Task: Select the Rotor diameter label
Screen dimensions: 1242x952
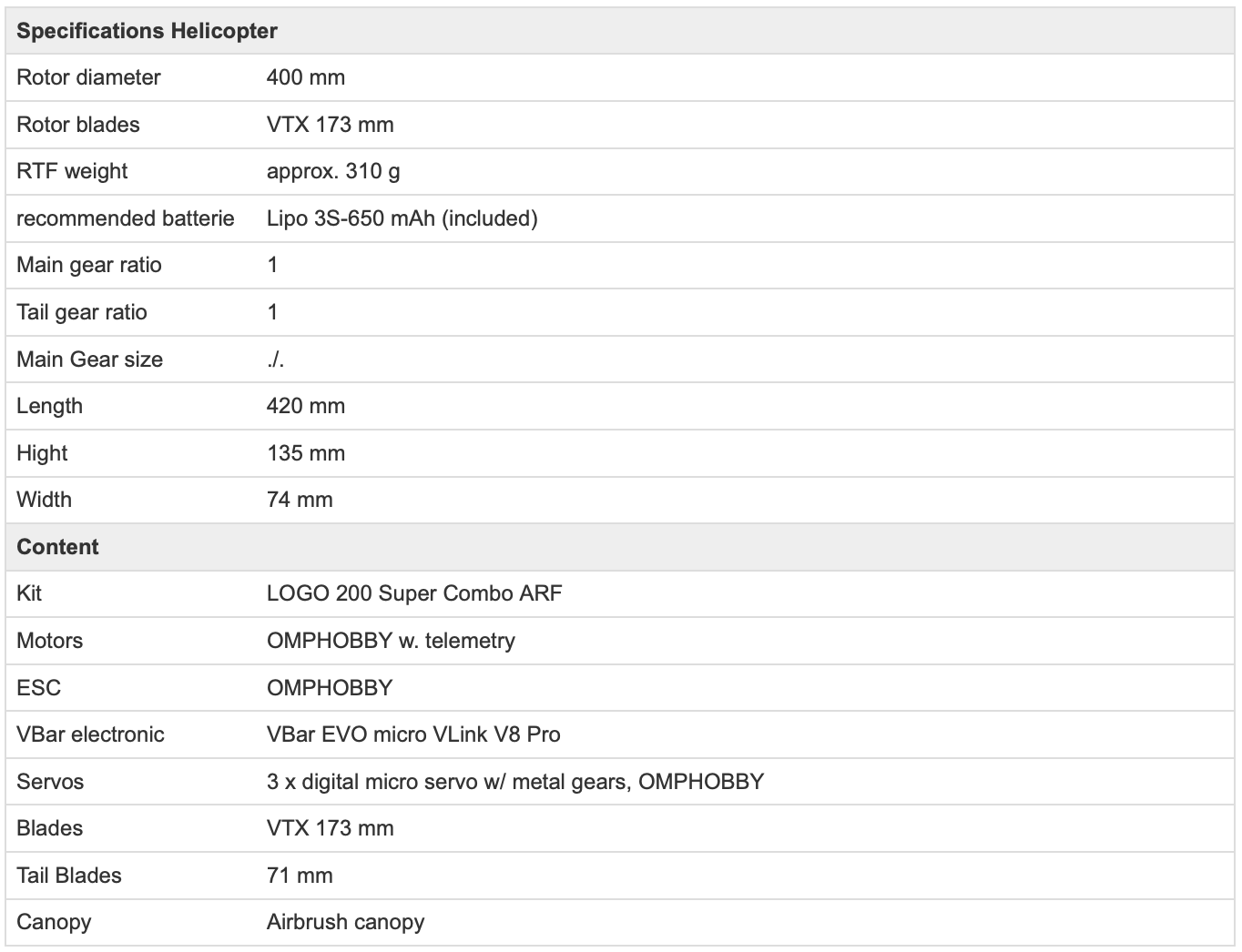Action: (88, 77)
